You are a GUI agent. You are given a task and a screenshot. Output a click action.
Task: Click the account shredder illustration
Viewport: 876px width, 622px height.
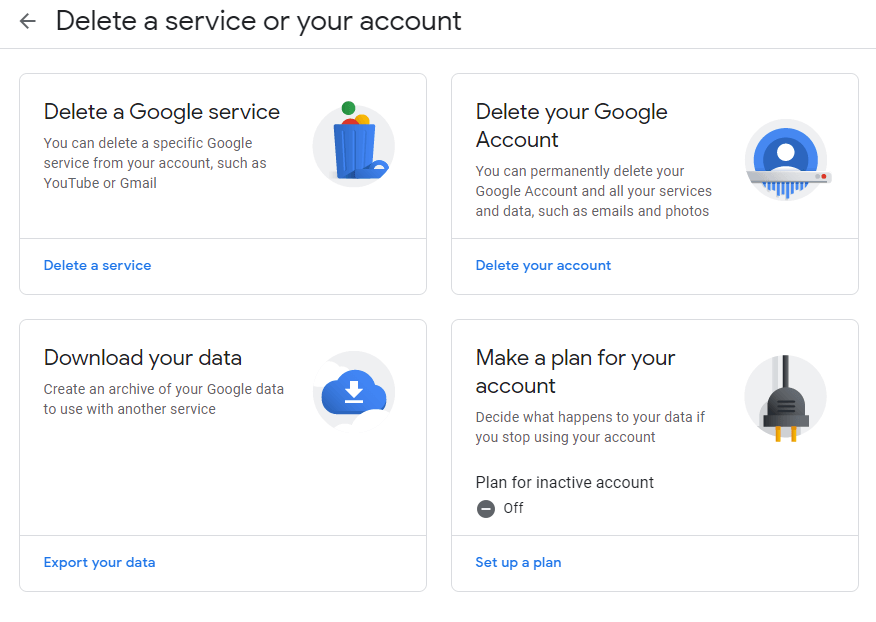tap(787, 160)
